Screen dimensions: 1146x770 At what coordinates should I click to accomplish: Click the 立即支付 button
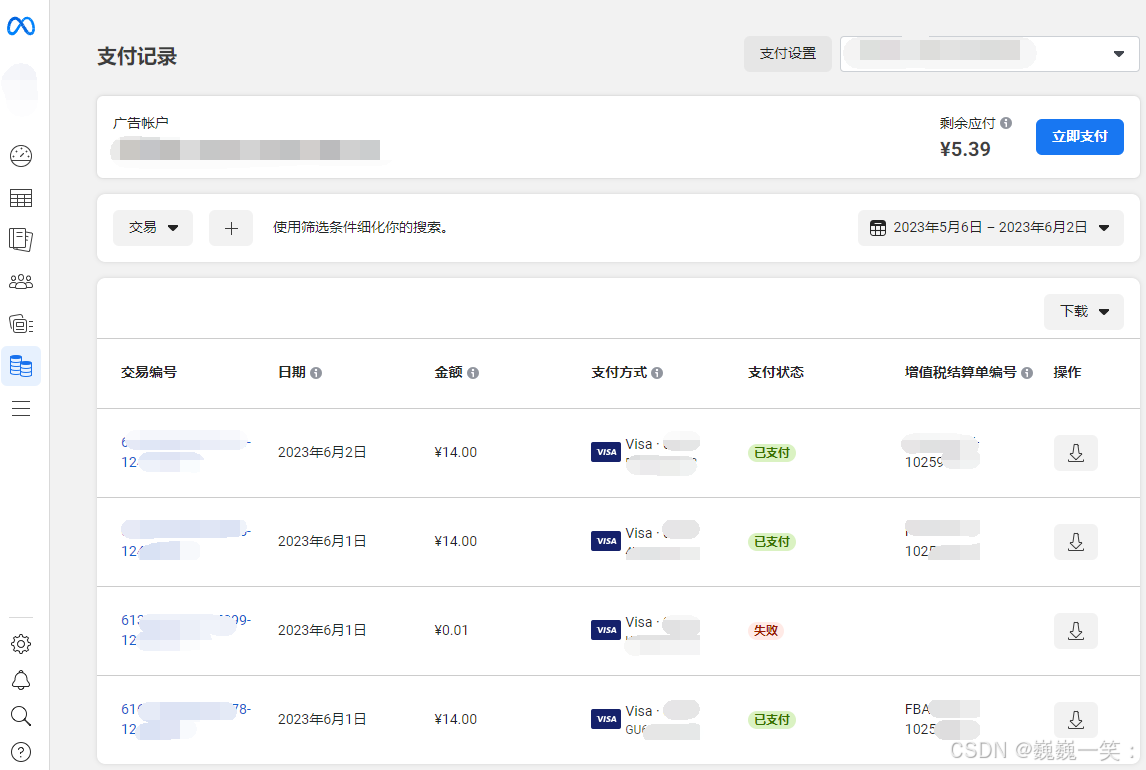click(1079, 137)
